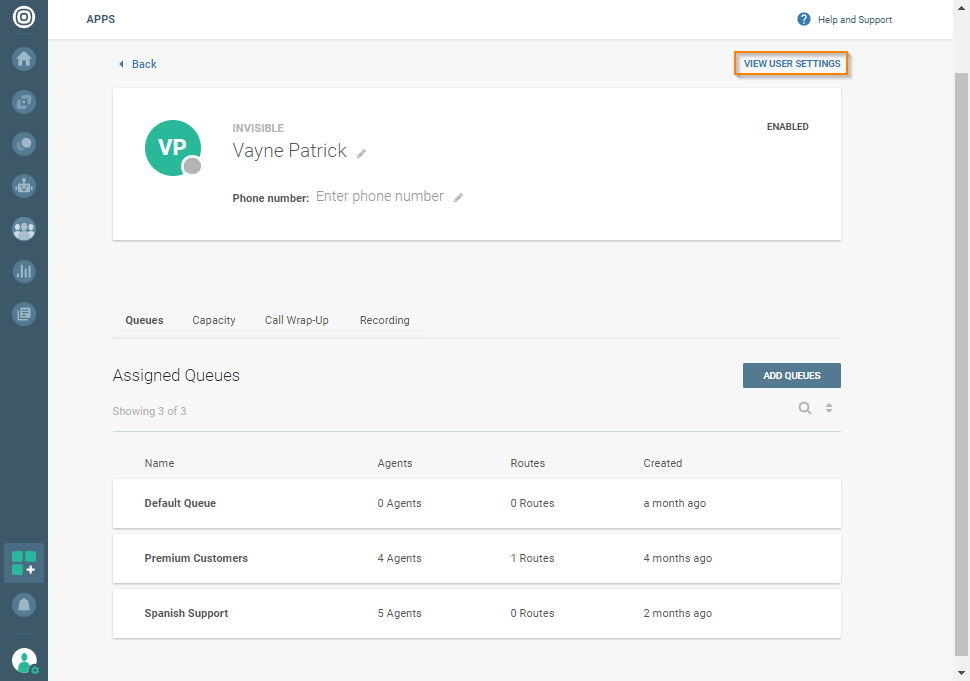The width and height of the screenshot is (970, 681).
Task: Switch to the Capacity tab
Action: click(x=214, y=320)
